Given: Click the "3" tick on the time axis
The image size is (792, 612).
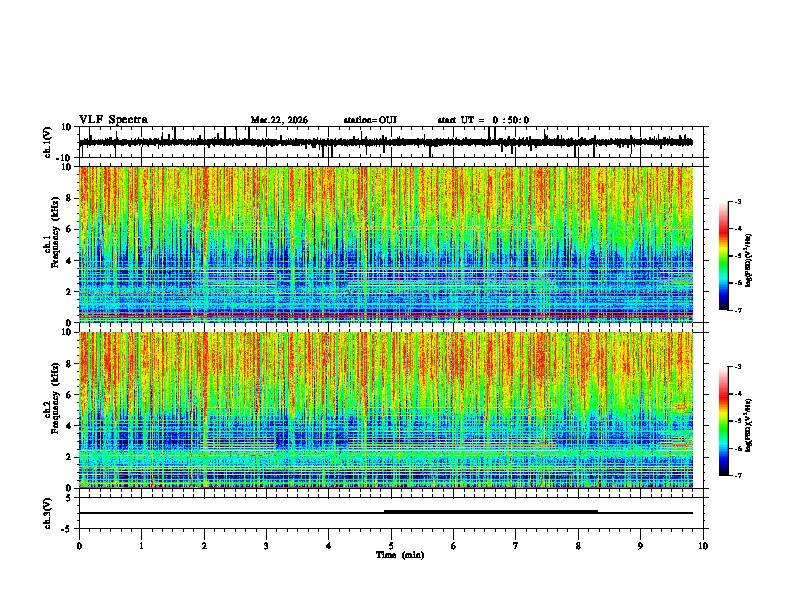Looking at the screenshot, I should pos(266,546).
